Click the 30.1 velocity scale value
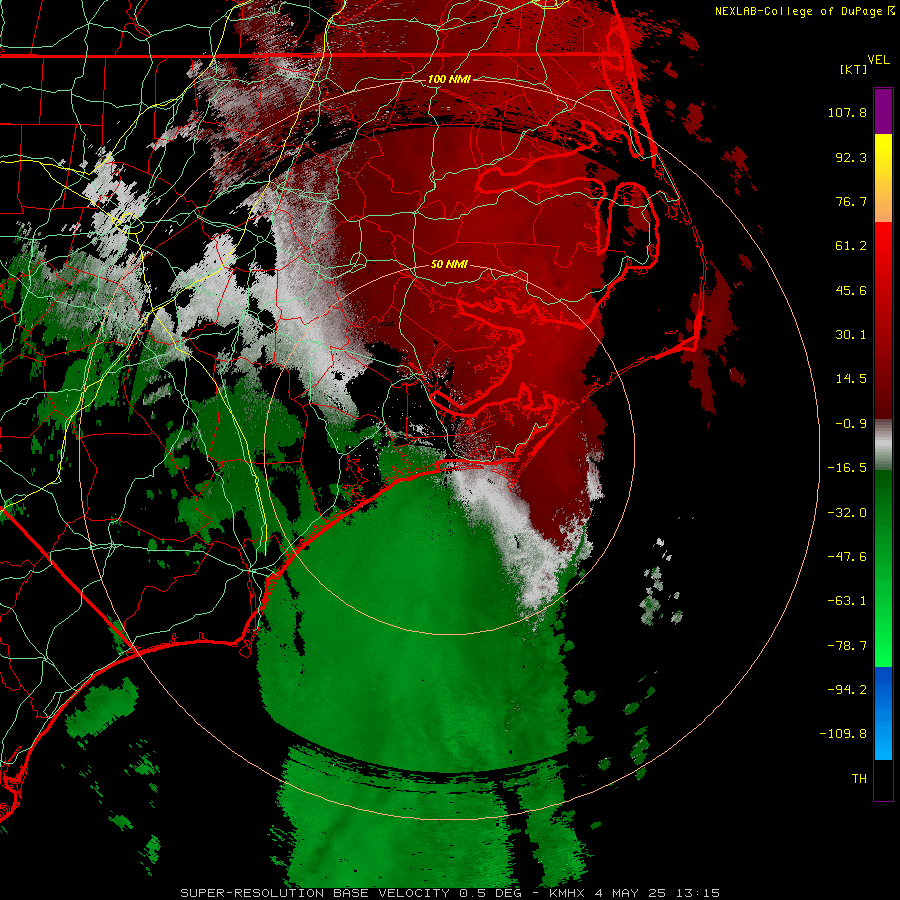The height and width of the screenshot is (900, 900). [x=851, y=335]
